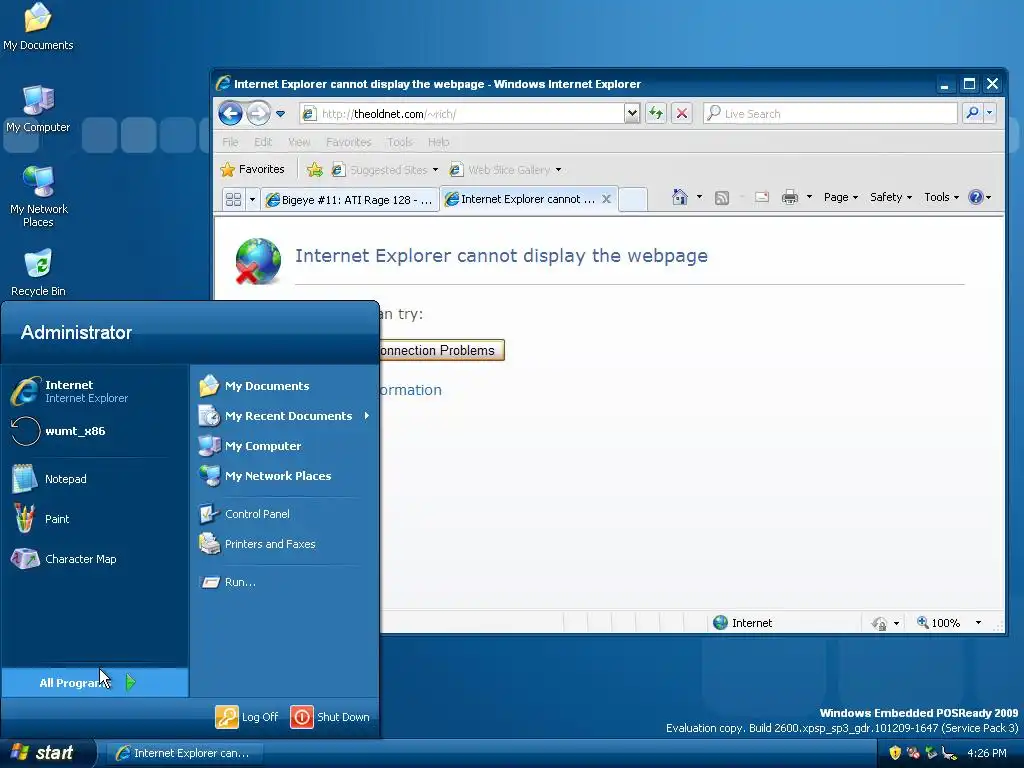1024x768 pixels.
Task: Open the View menu
Action: pos(299,142)
